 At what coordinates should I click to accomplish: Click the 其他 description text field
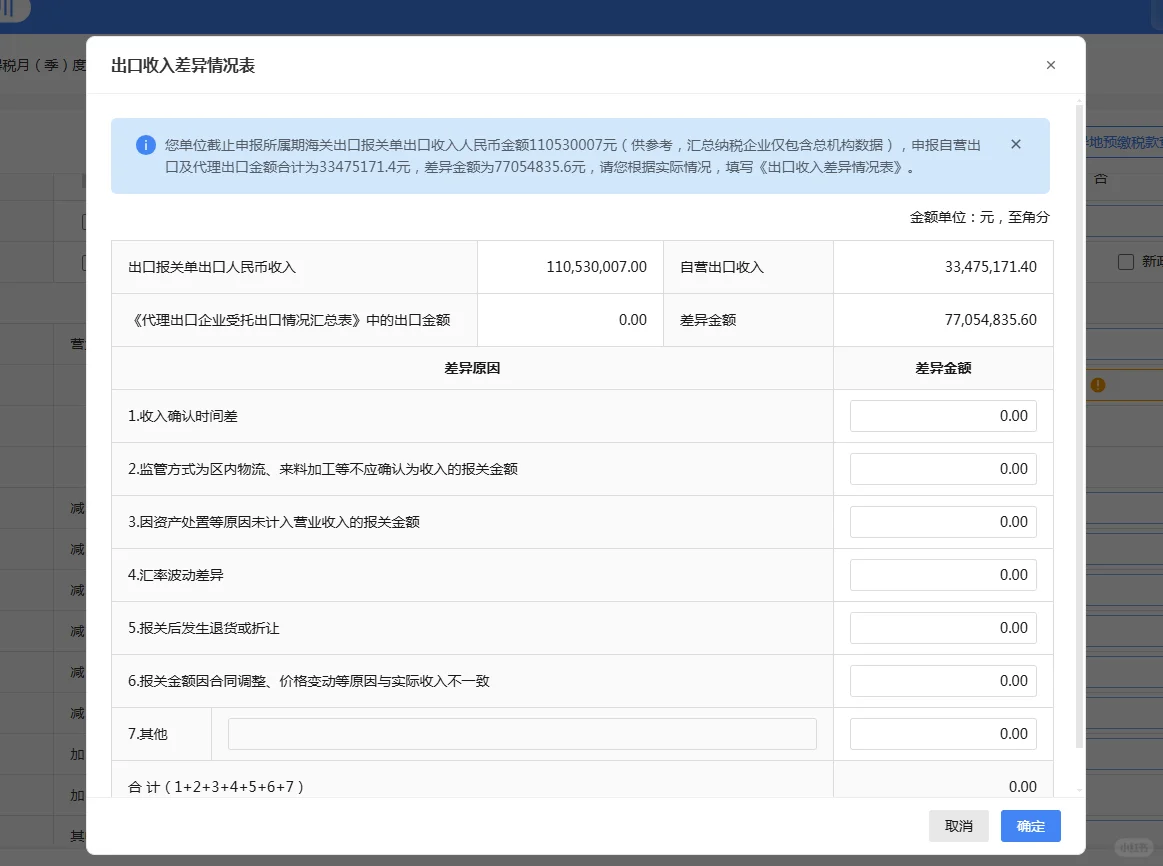tap(522, 733)
